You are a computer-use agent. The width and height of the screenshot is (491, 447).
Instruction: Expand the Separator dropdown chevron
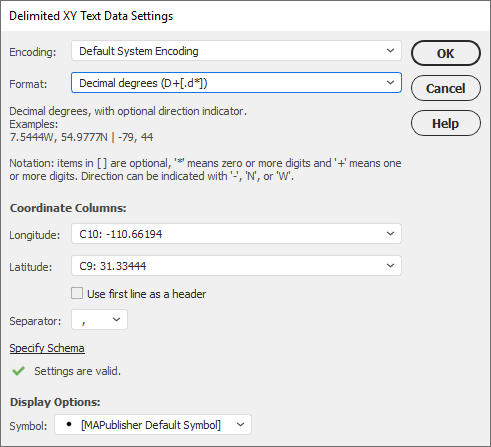coord(116,319)
